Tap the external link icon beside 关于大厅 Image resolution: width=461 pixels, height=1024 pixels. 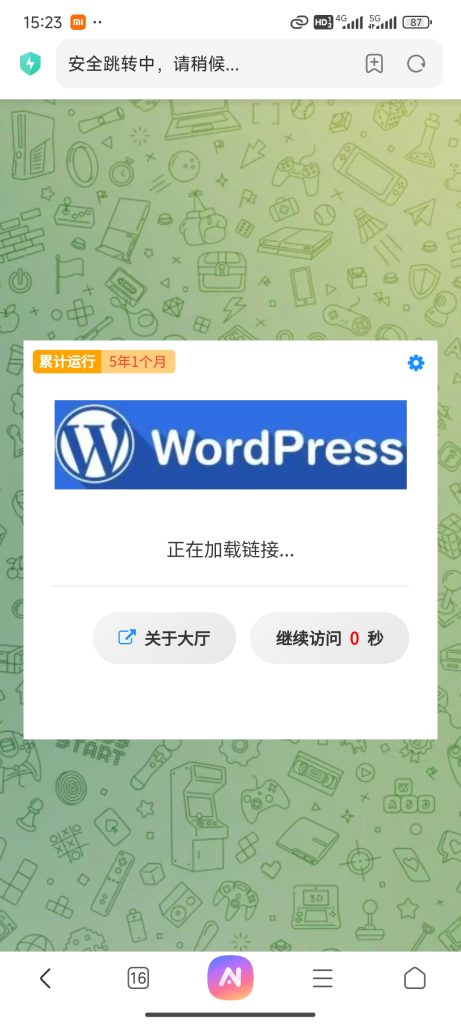coord(127,637)
